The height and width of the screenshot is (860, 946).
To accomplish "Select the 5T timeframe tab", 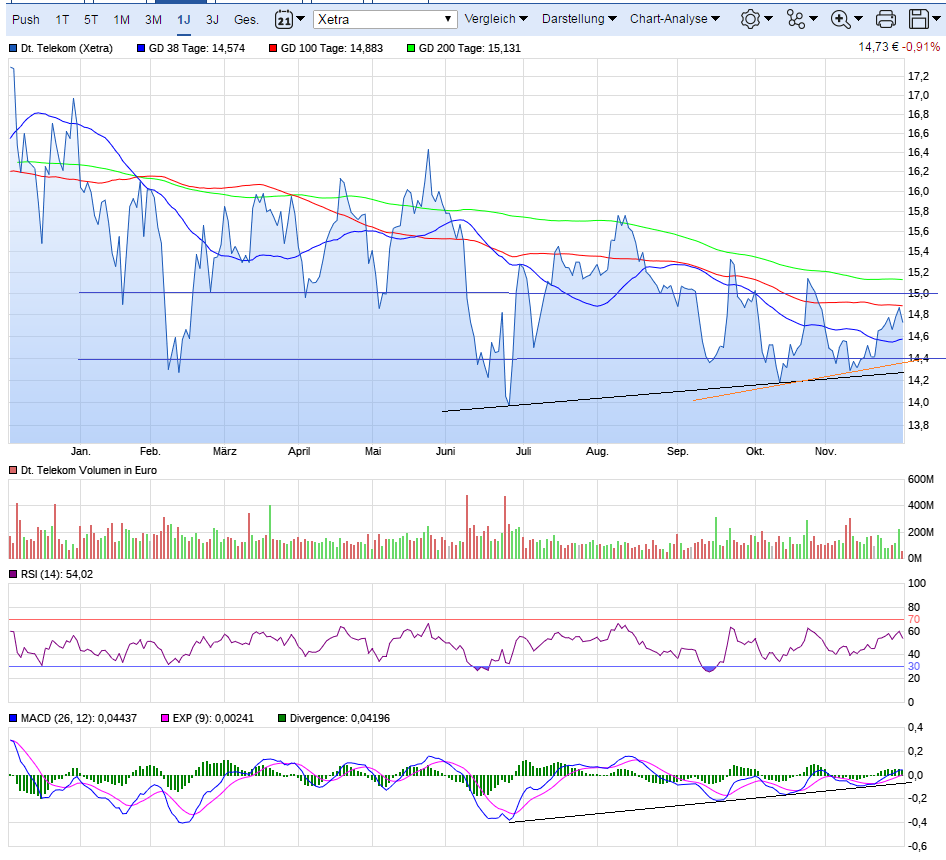I will (x=91, y=20).
